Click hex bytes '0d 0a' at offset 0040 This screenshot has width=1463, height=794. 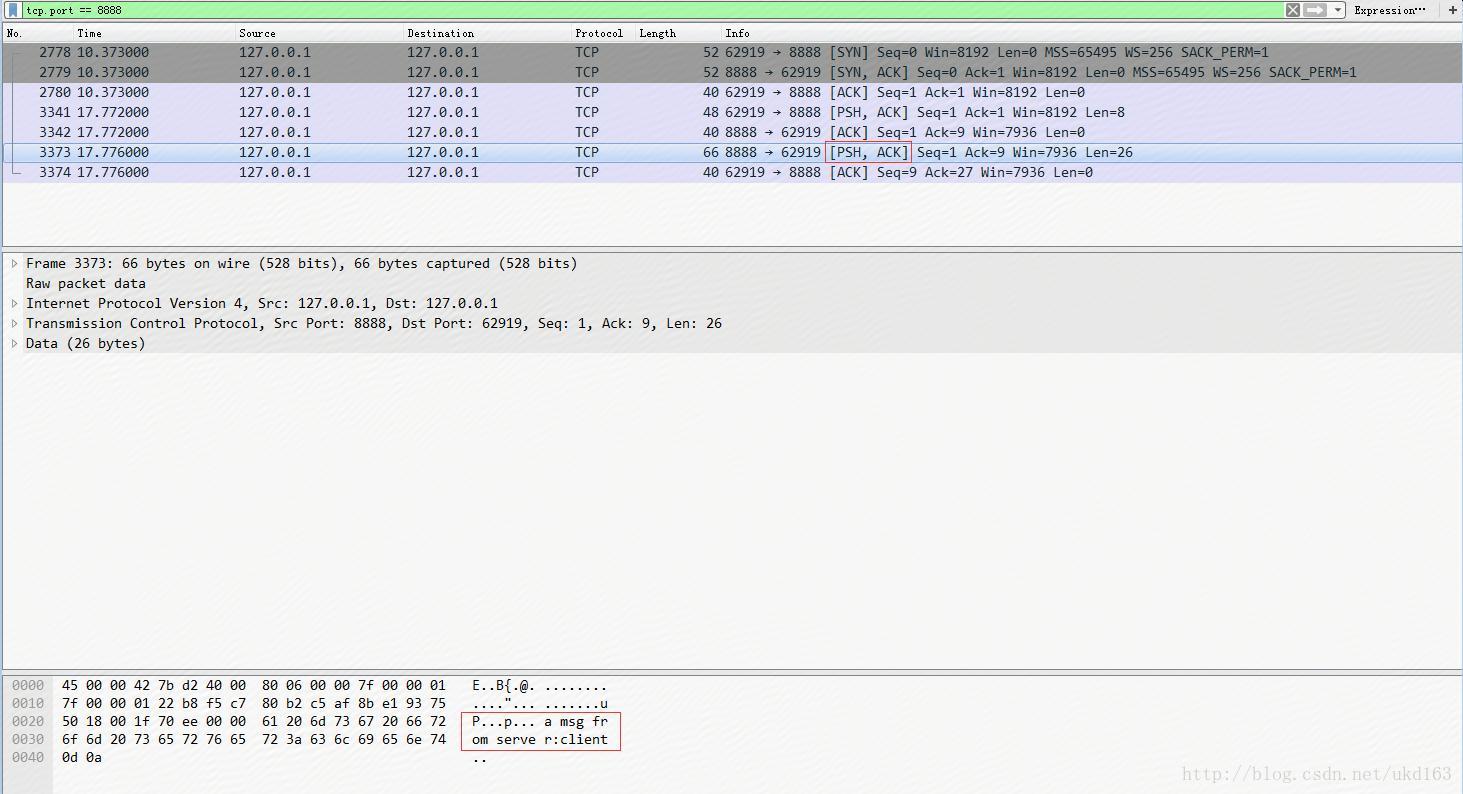(x=82, y=758)
